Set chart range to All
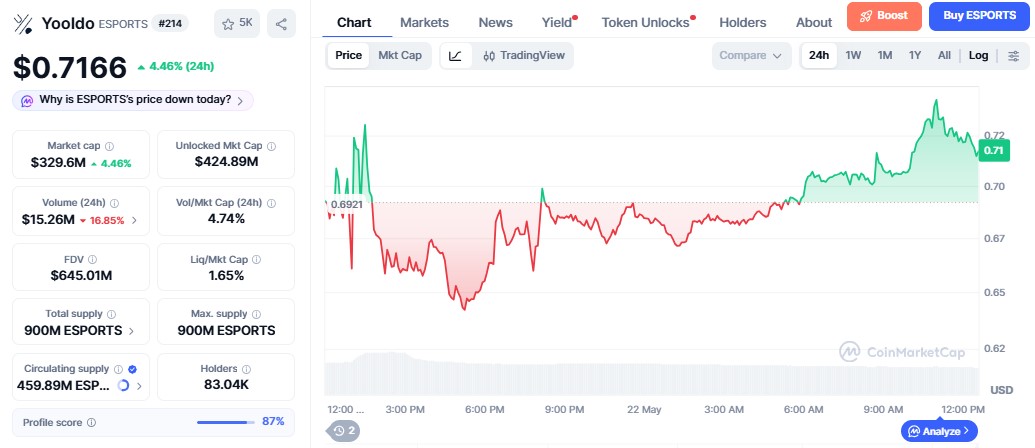1035x448 pixels. coord(945,55)
